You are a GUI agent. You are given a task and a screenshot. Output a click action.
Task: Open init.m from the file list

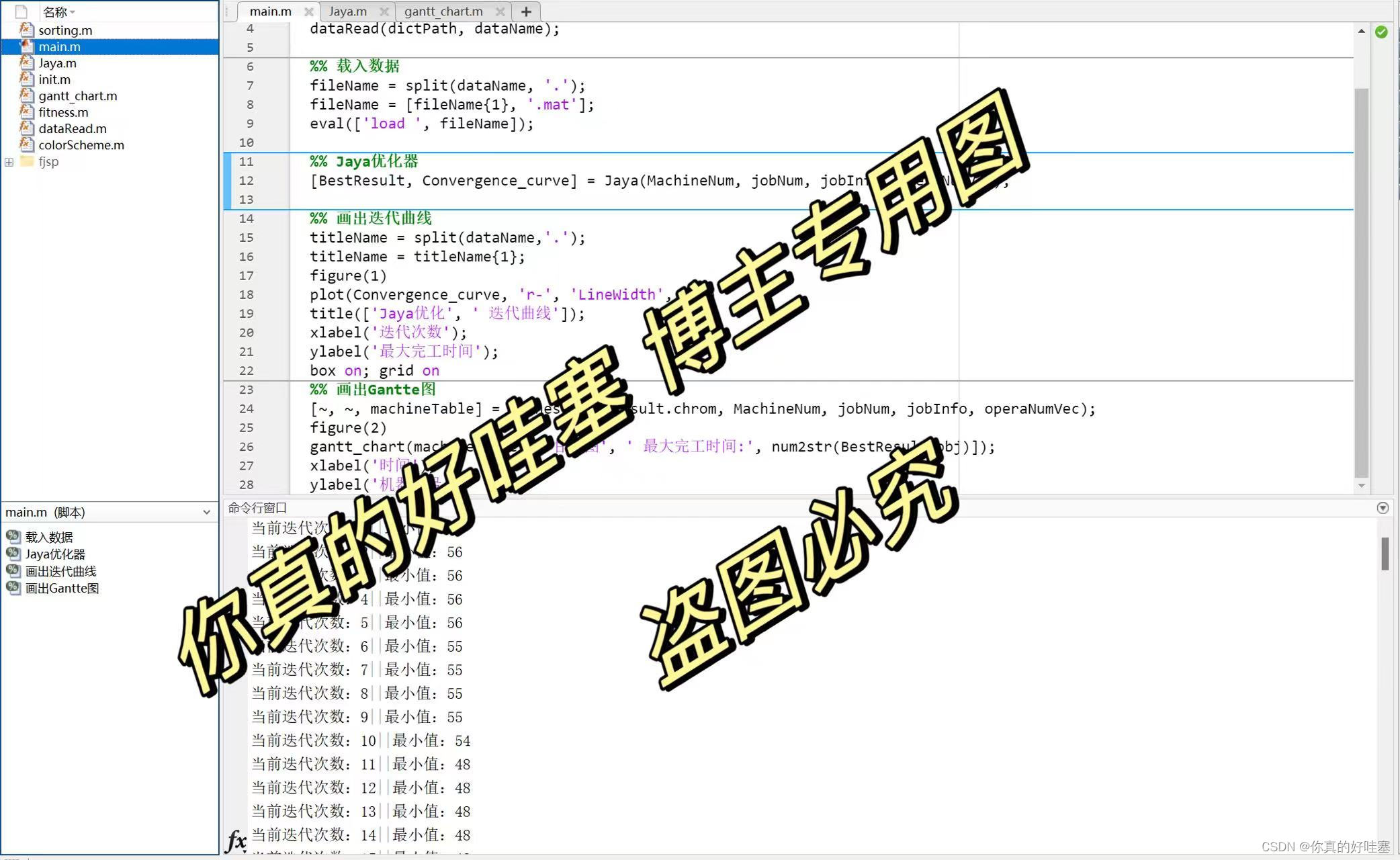pyautogui.click(x=54, y=79)
